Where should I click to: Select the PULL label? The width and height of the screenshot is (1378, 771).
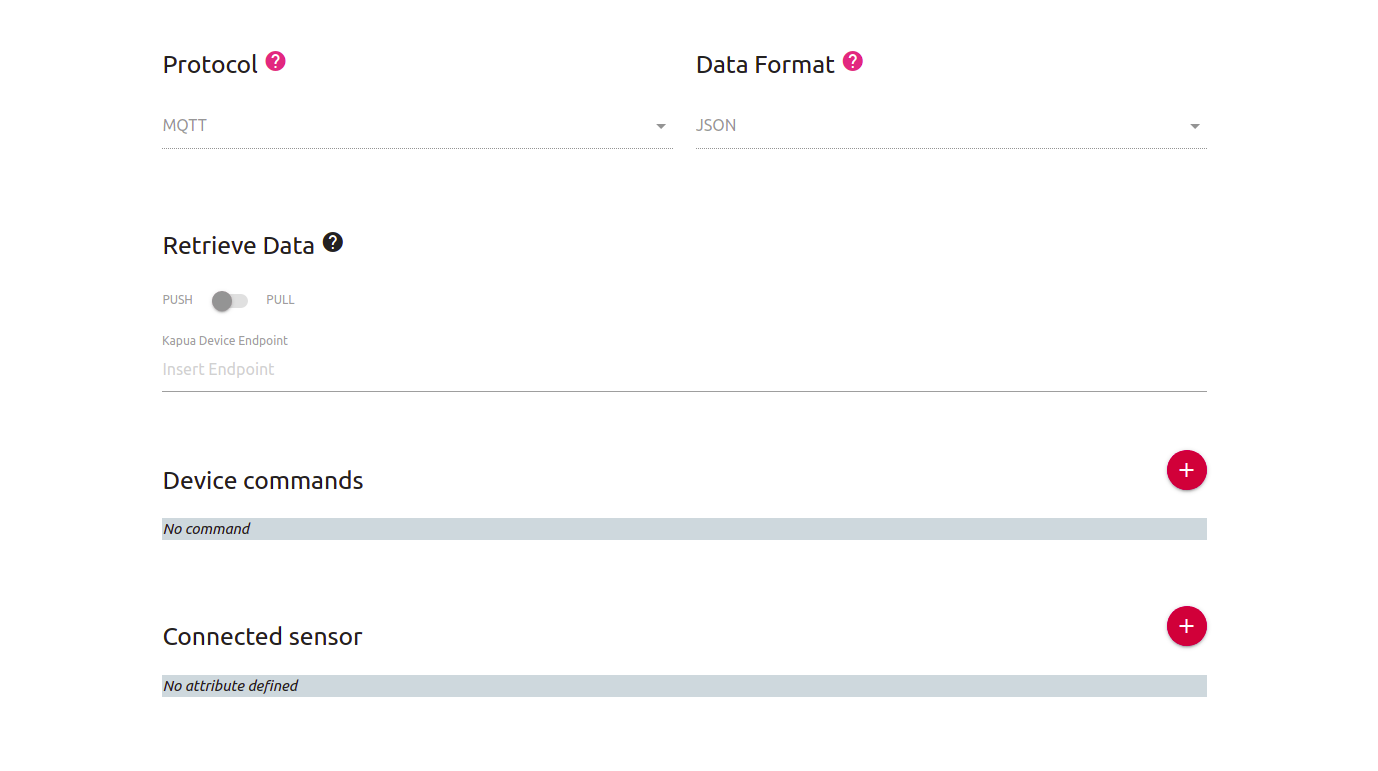coord(280,300)
